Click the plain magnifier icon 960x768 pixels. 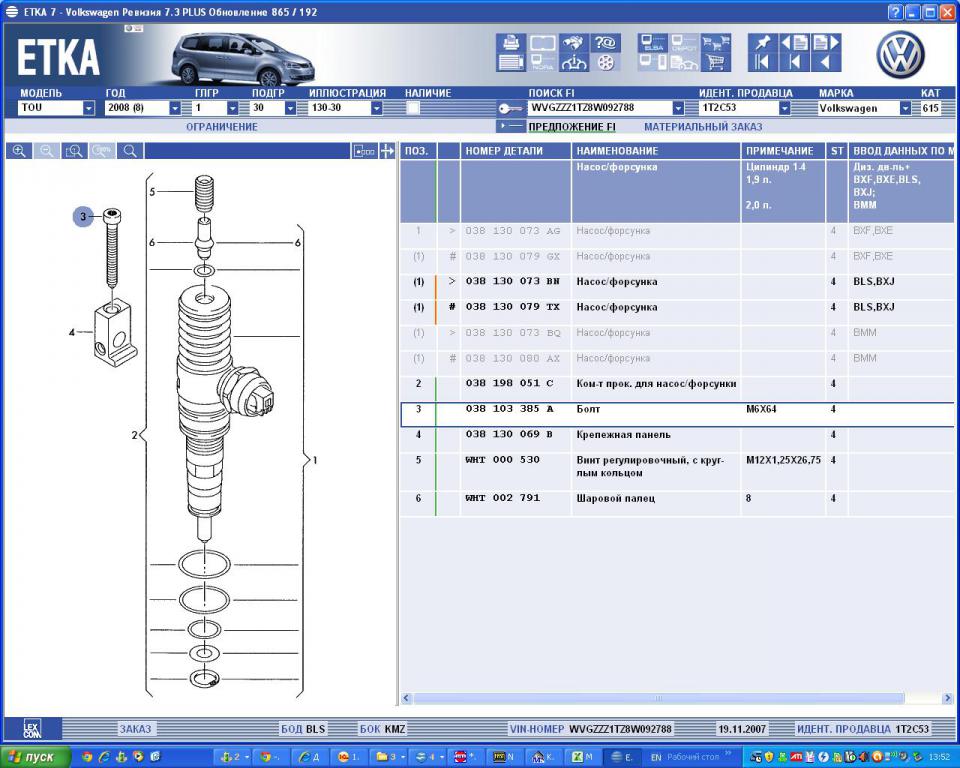pyautogui.click(x=130, y=151)
